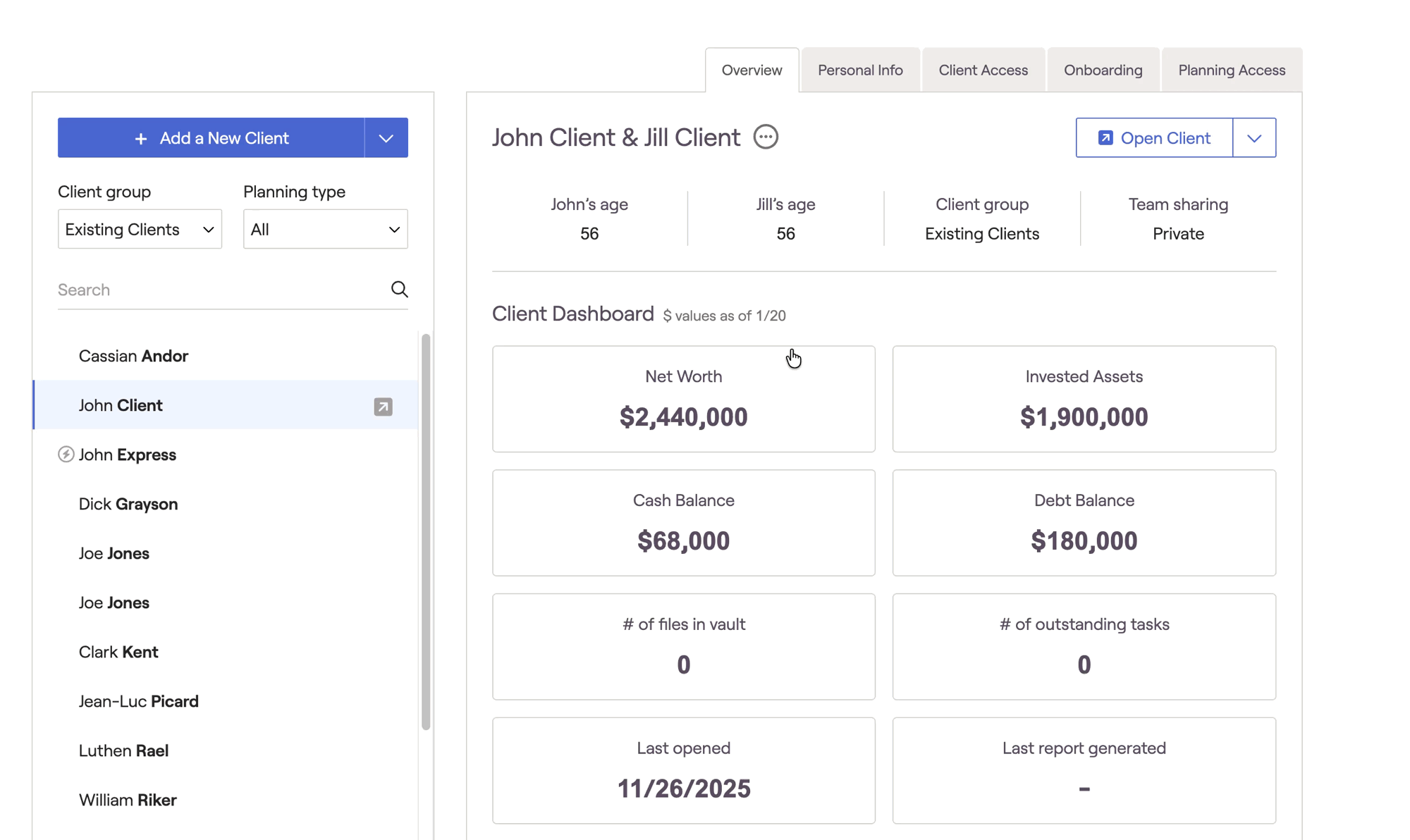Switch to the Personal Info tab
Viewport: 1410px width, 840px height.
(x=859, y=70)
